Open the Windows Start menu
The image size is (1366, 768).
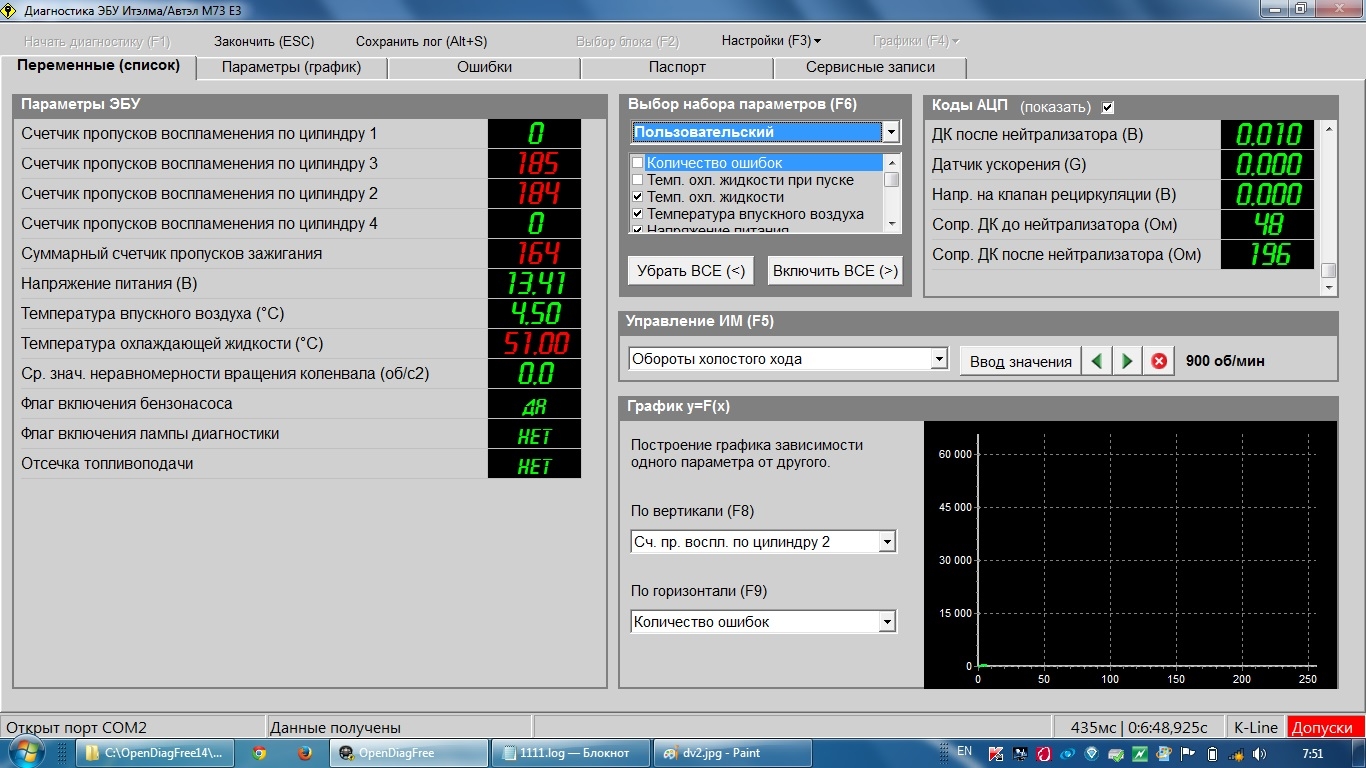tap(26, 752)
